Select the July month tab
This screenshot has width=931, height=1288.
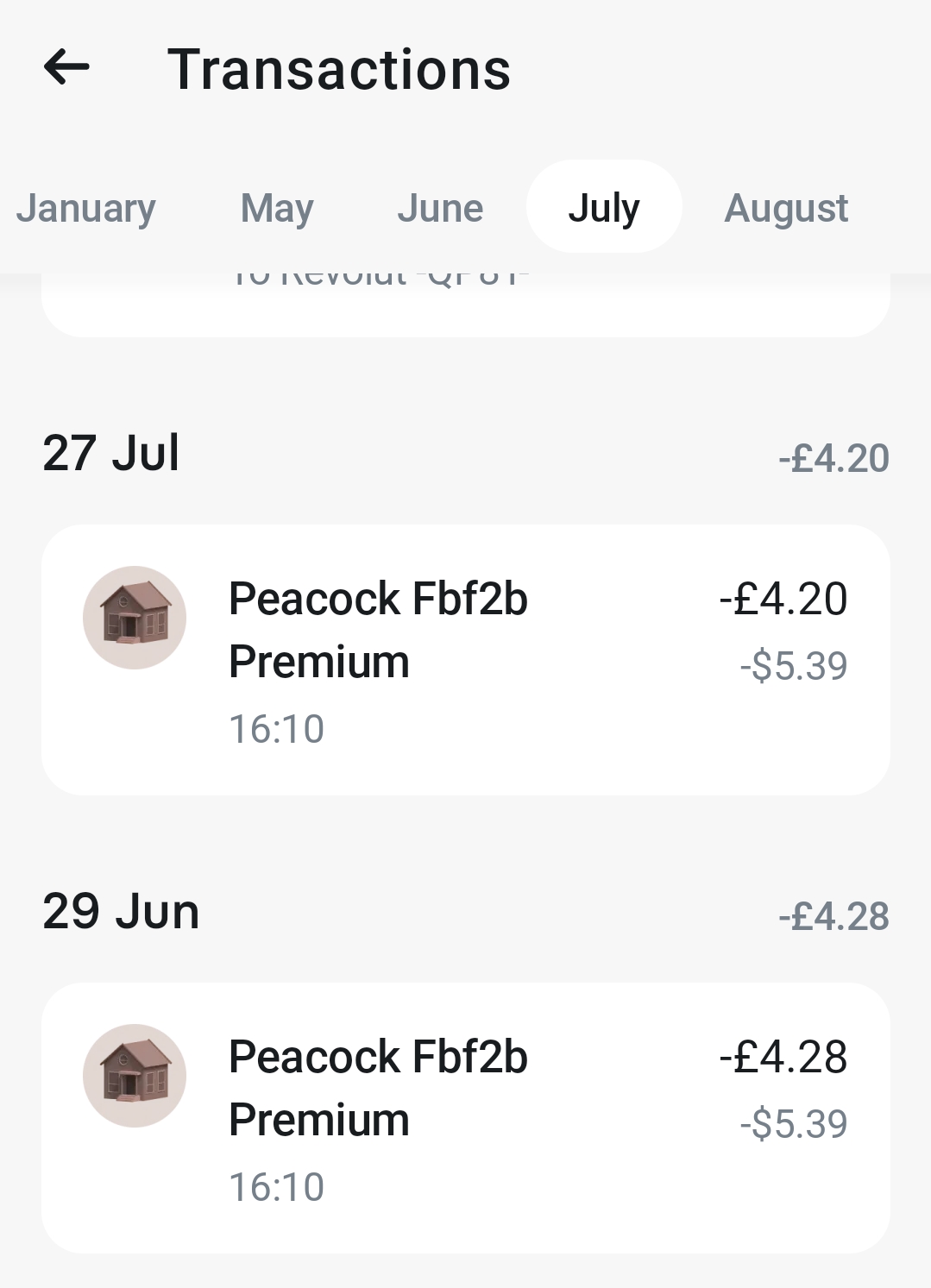point(604,207)
